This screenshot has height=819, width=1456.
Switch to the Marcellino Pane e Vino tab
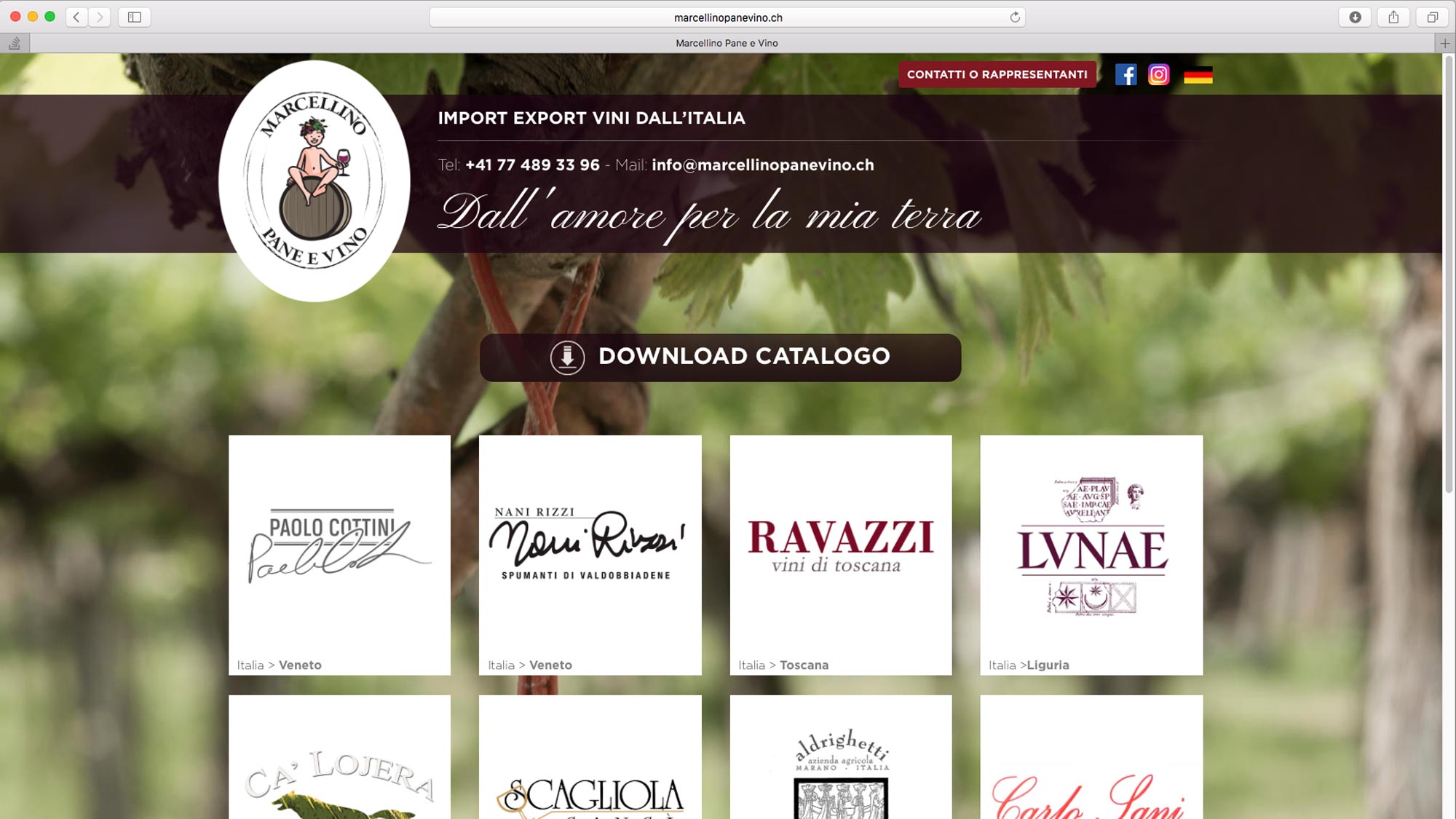point(727,43)
